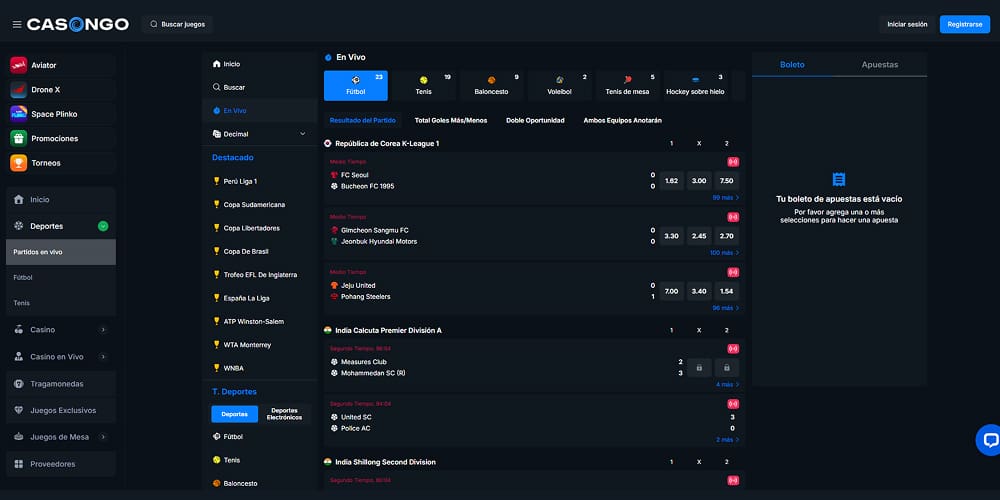This screenshot has width=1000, height=500.
Task: Bet on Gimcheon draw at 2.45
Action: pyautogui.click(x=699, y=236)
